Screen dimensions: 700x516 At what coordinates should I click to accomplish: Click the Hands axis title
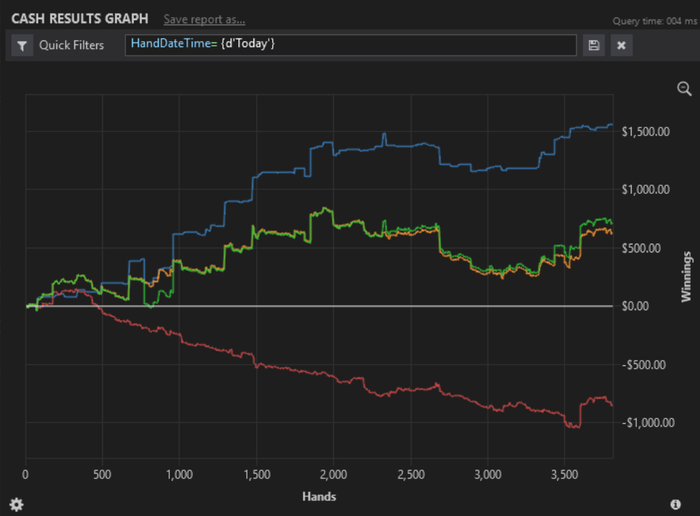tap(319, 496)
